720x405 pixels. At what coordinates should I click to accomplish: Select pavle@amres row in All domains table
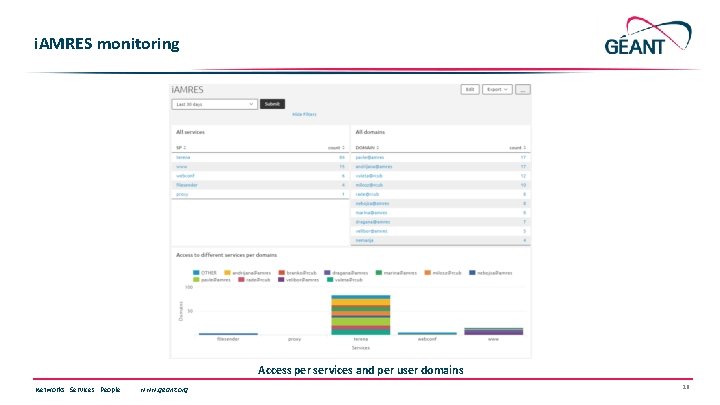point(441,158)
